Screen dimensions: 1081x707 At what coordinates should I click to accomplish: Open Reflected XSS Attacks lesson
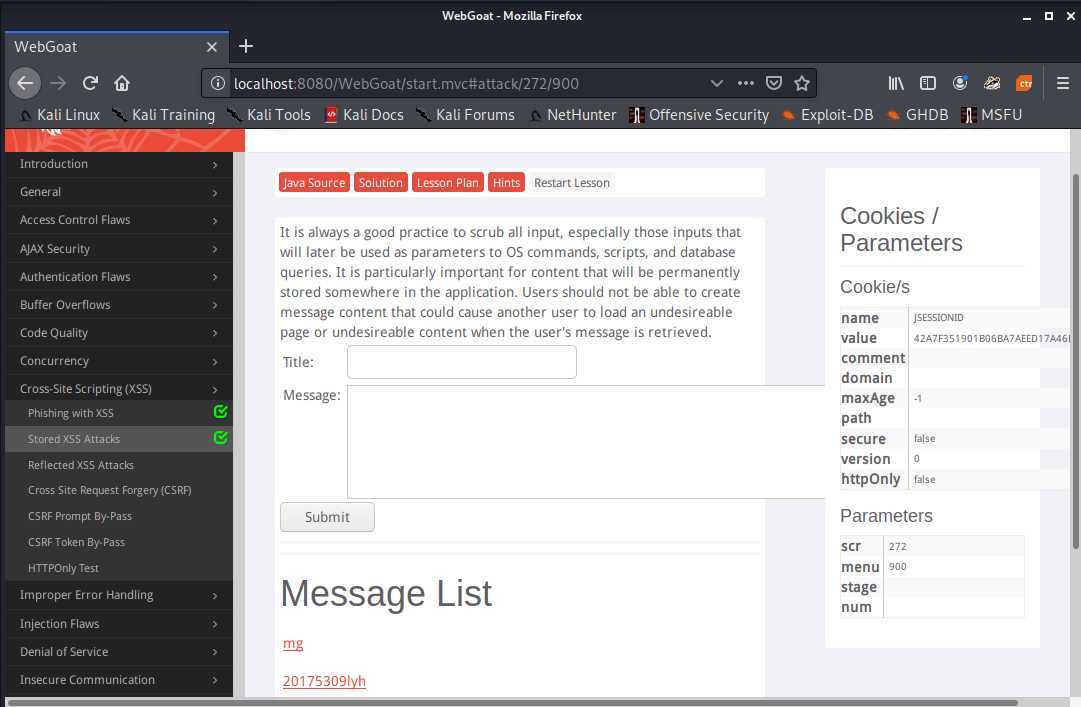coord(81,466)
